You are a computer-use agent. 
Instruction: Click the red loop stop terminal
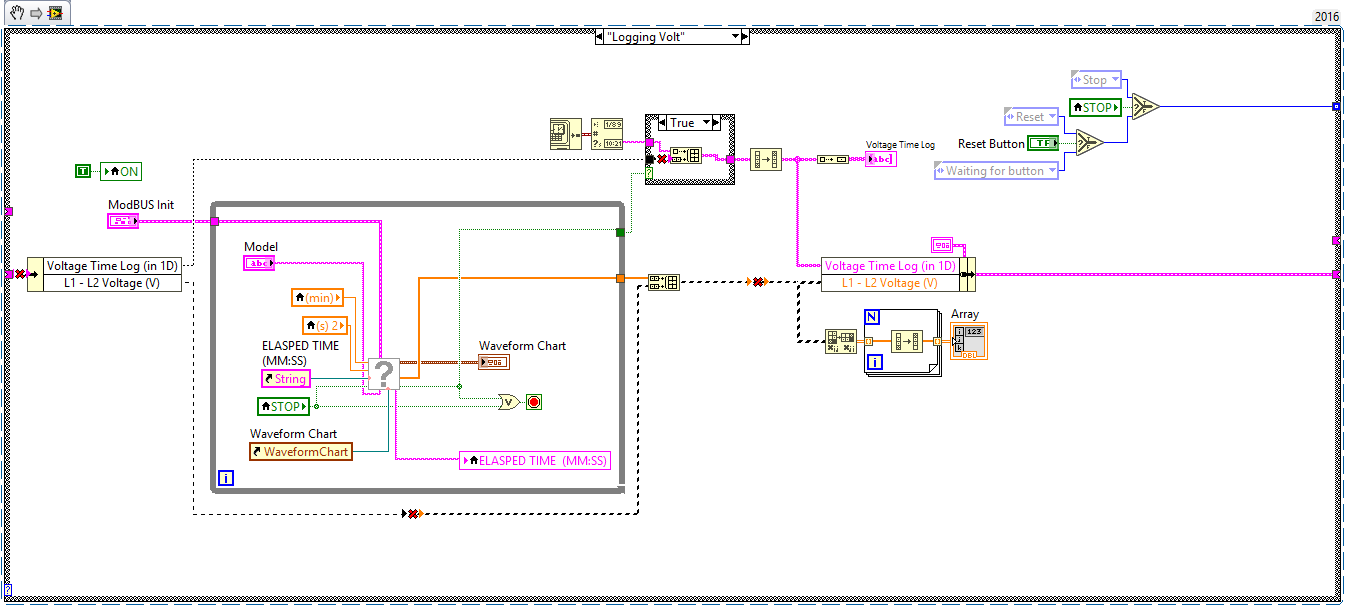pos(534,402)
